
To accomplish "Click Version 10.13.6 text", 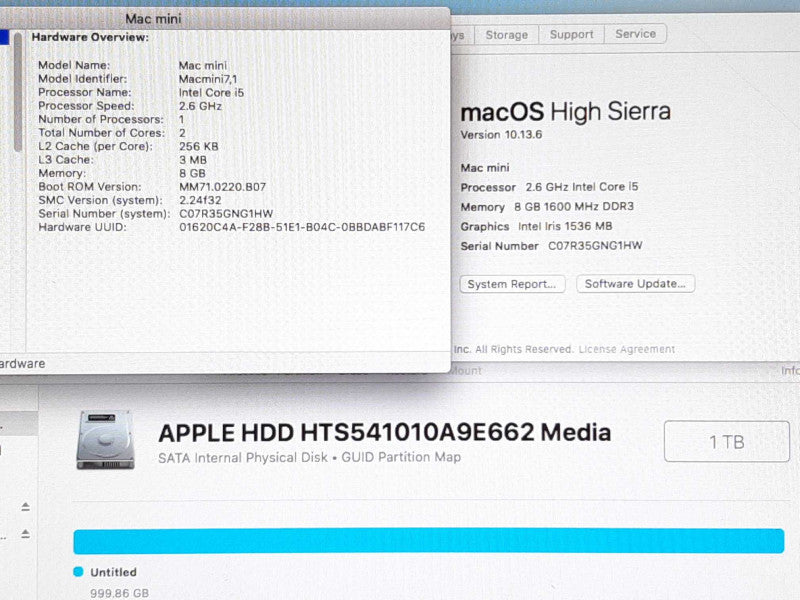I will (501, 135).
